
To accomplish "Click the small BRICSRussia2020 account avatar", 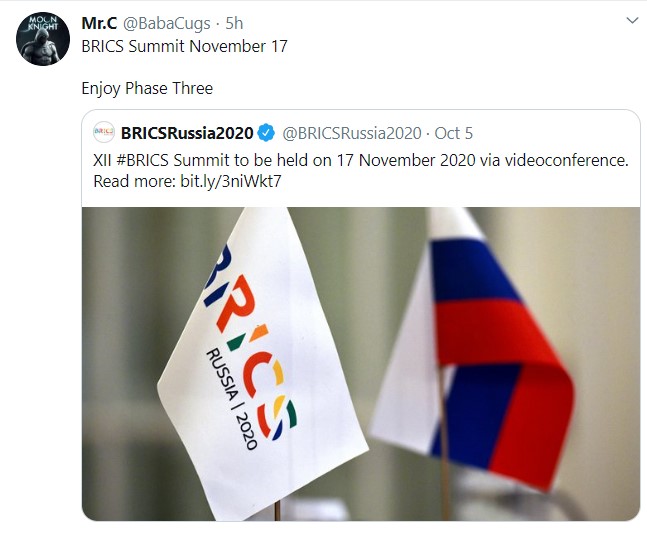I will [103, 133].
